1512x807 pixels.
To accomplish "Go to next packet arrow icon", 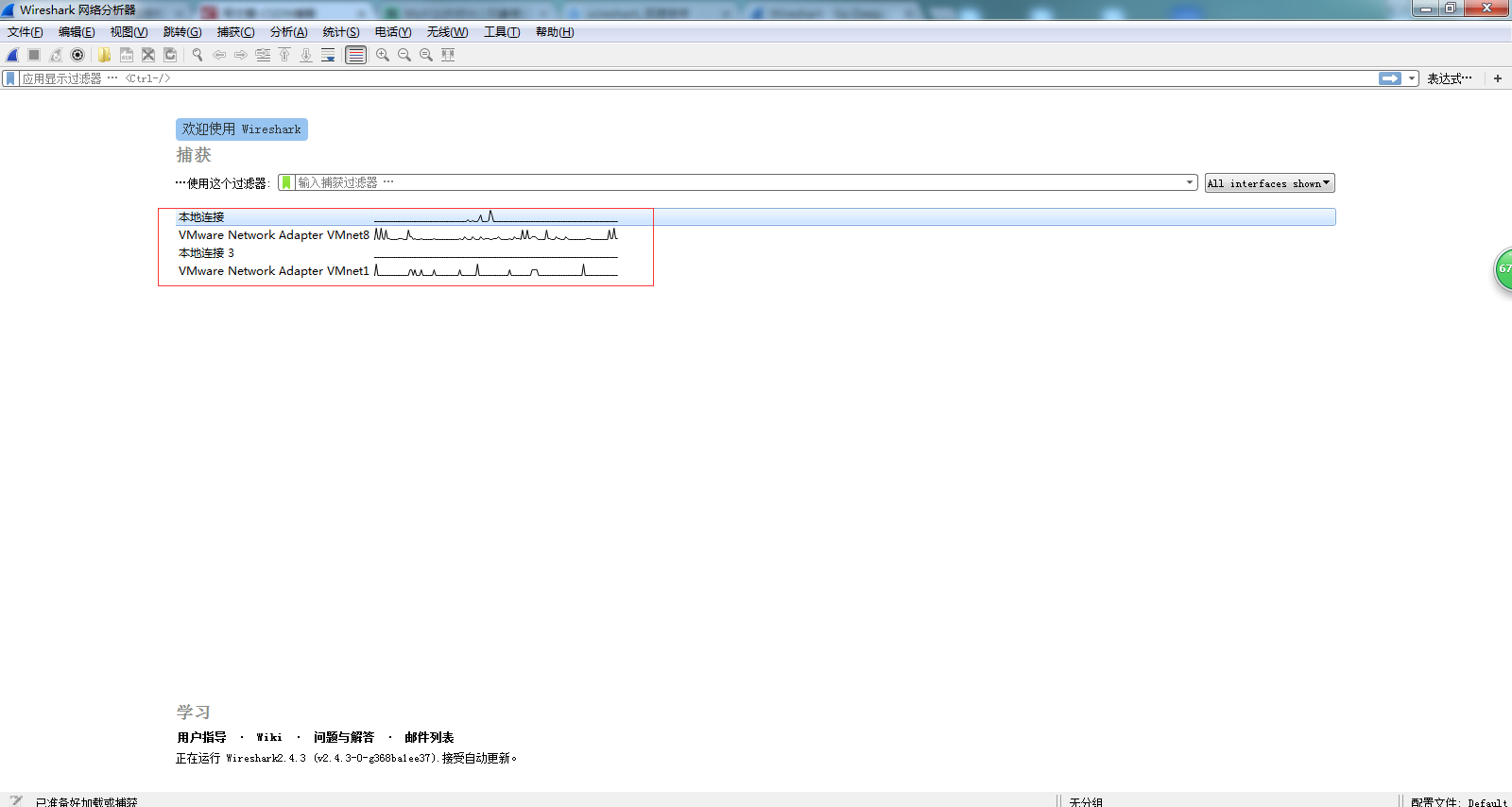I will pyautogui.click(x=241, y=55).
